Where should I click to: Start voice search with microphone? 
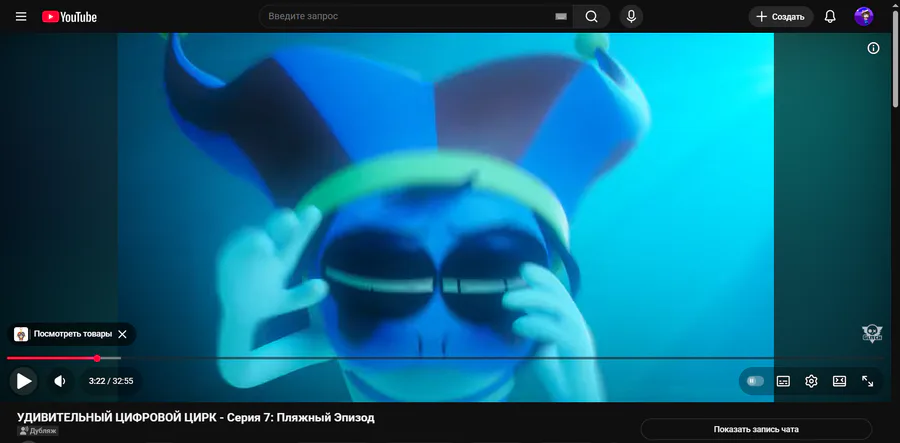pyautogui.click(x=631, y=17)
